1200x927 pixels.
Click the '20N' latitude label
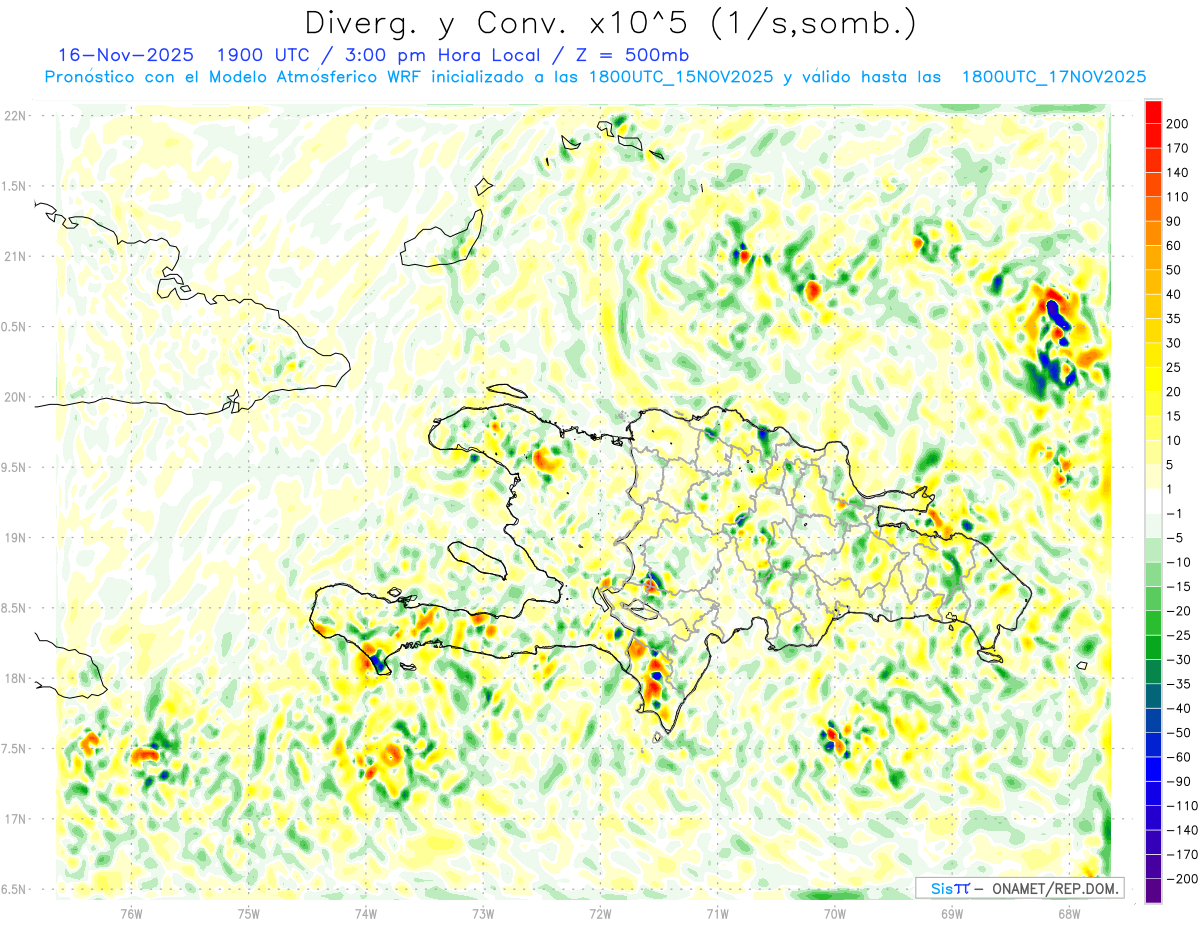pos(15,397)
